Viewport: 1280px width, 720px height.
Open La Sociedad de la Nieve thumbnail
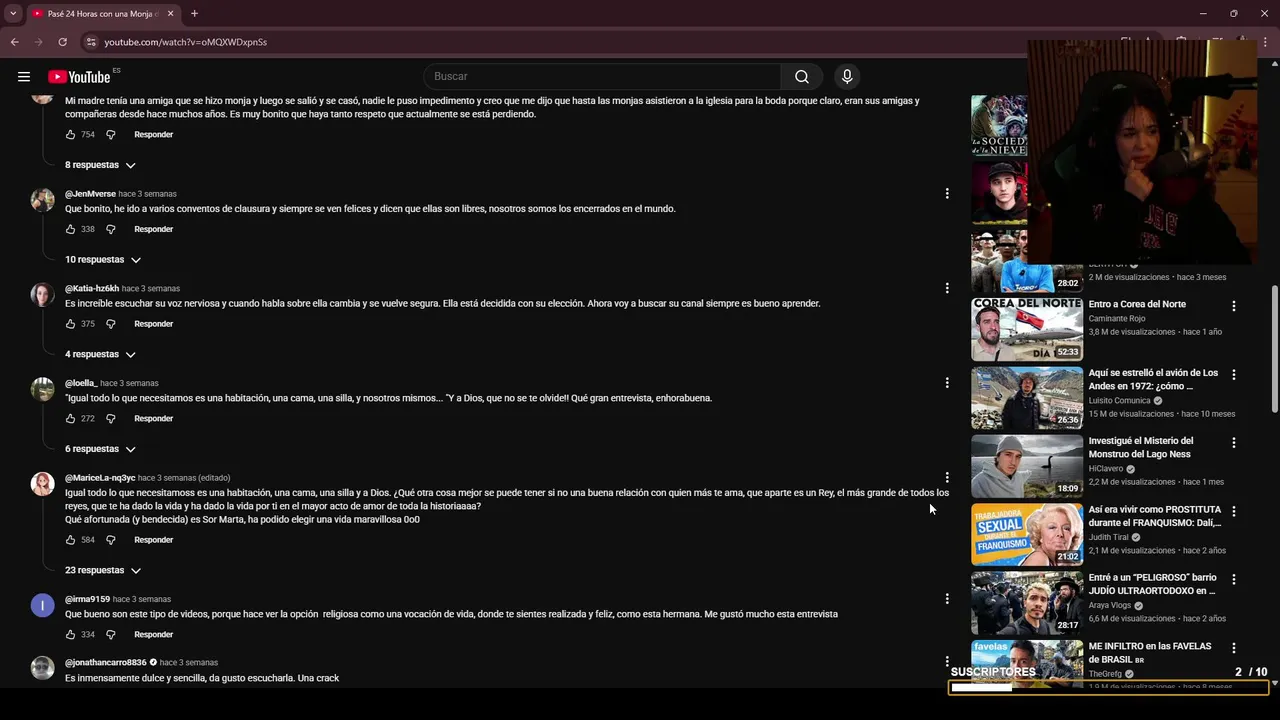coord(999,125)
